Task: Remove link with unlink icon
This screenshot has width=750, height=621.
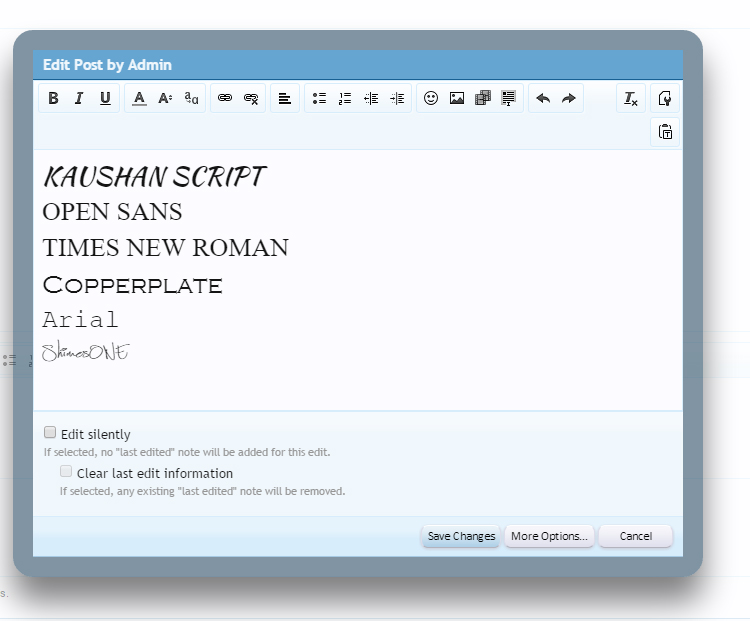Action: tap(251, 98)
